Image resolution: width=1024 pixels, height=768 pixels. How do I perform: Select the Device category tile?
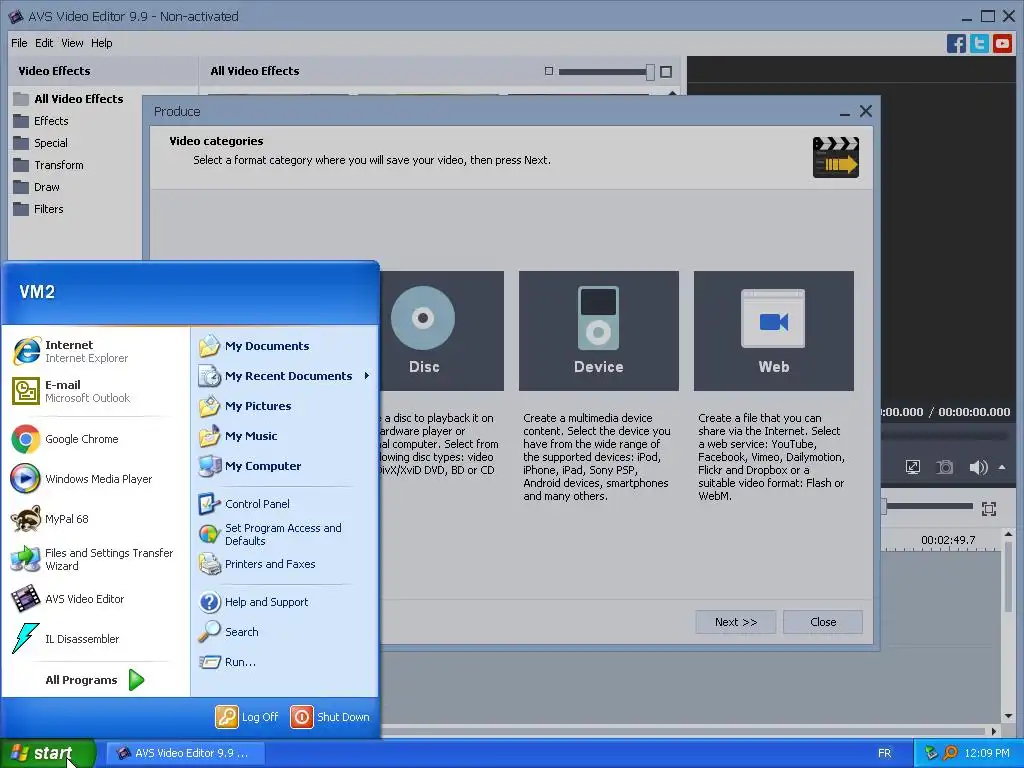click(598, 331)
